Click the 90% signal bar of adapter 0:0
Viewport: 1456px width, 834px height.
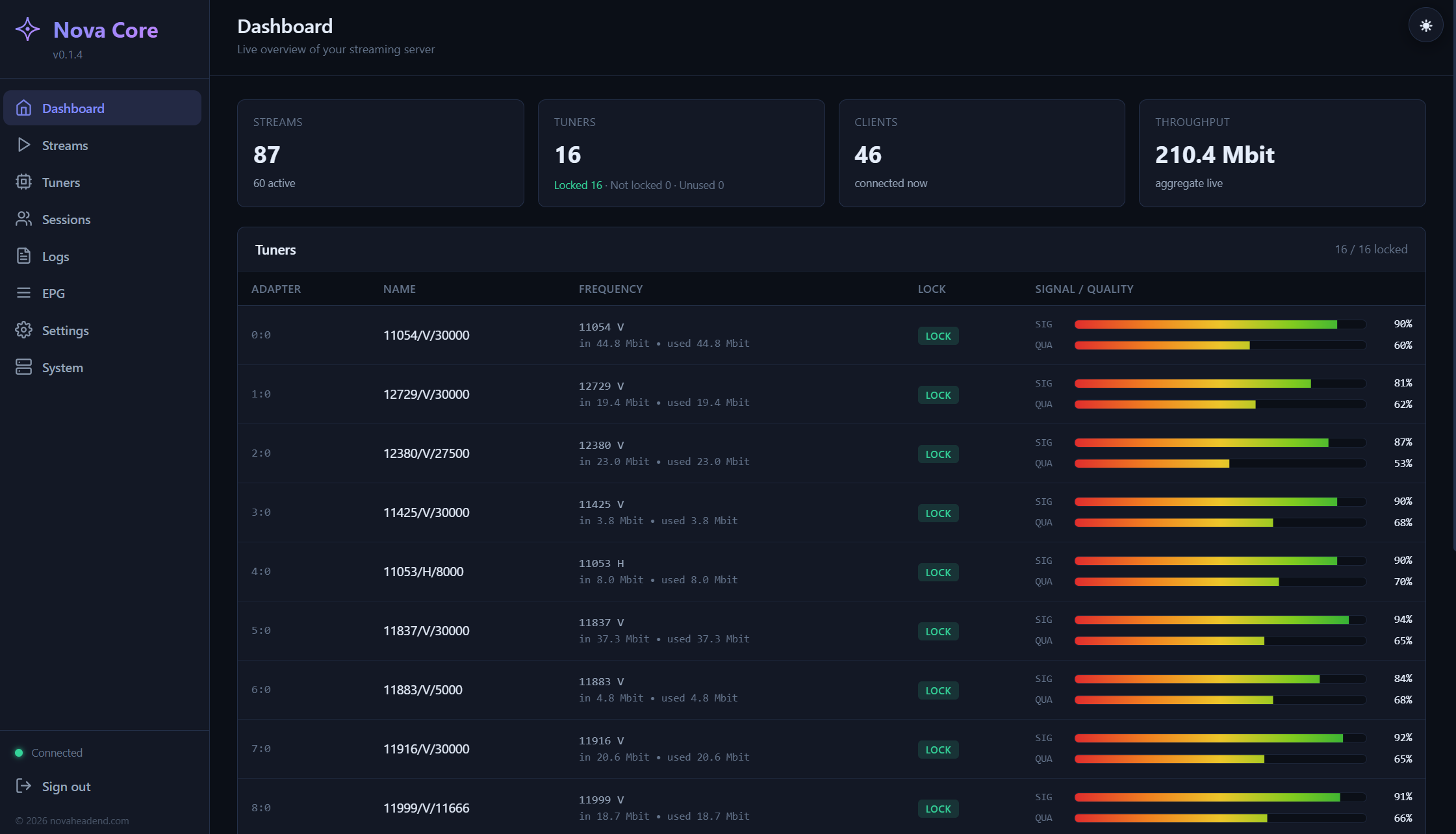click(1220, 324)
